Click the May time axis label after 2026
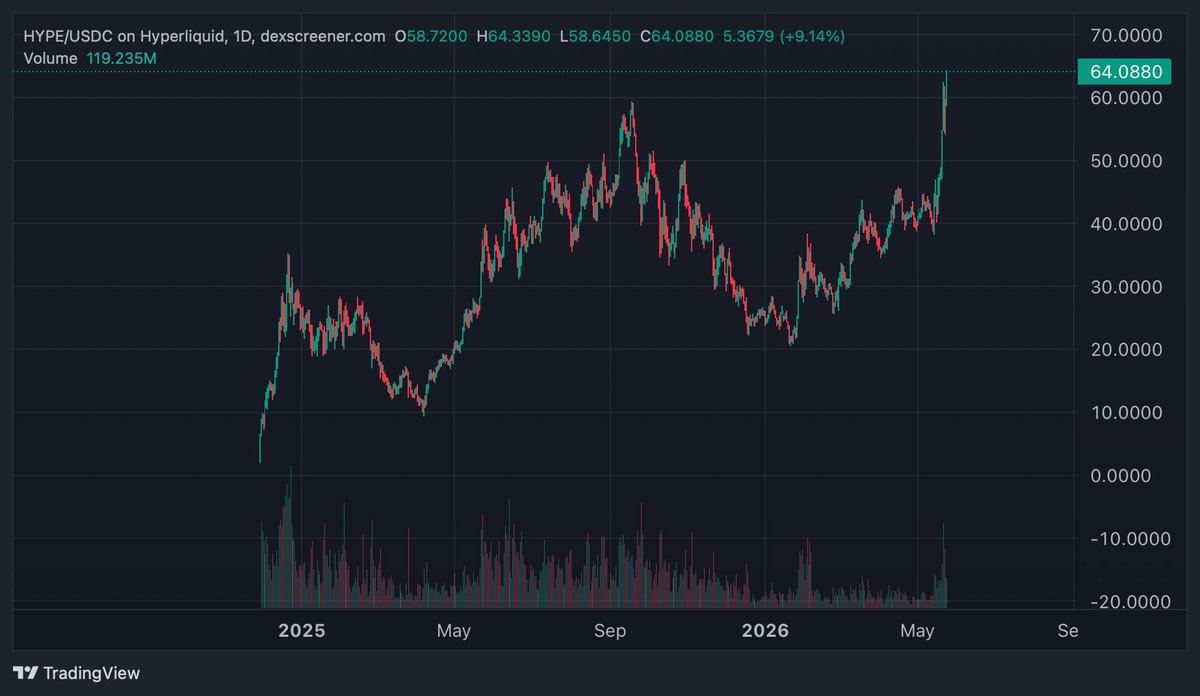This screenshot has height=696, width=1200. tap(917, 632)
